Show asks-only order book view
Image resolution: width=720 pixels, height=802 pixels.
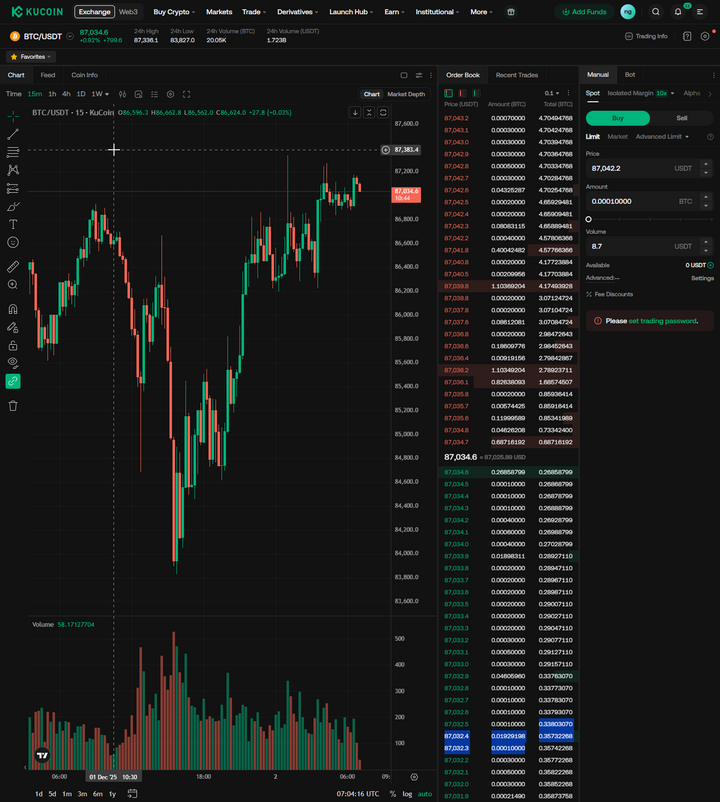(462, 93)
